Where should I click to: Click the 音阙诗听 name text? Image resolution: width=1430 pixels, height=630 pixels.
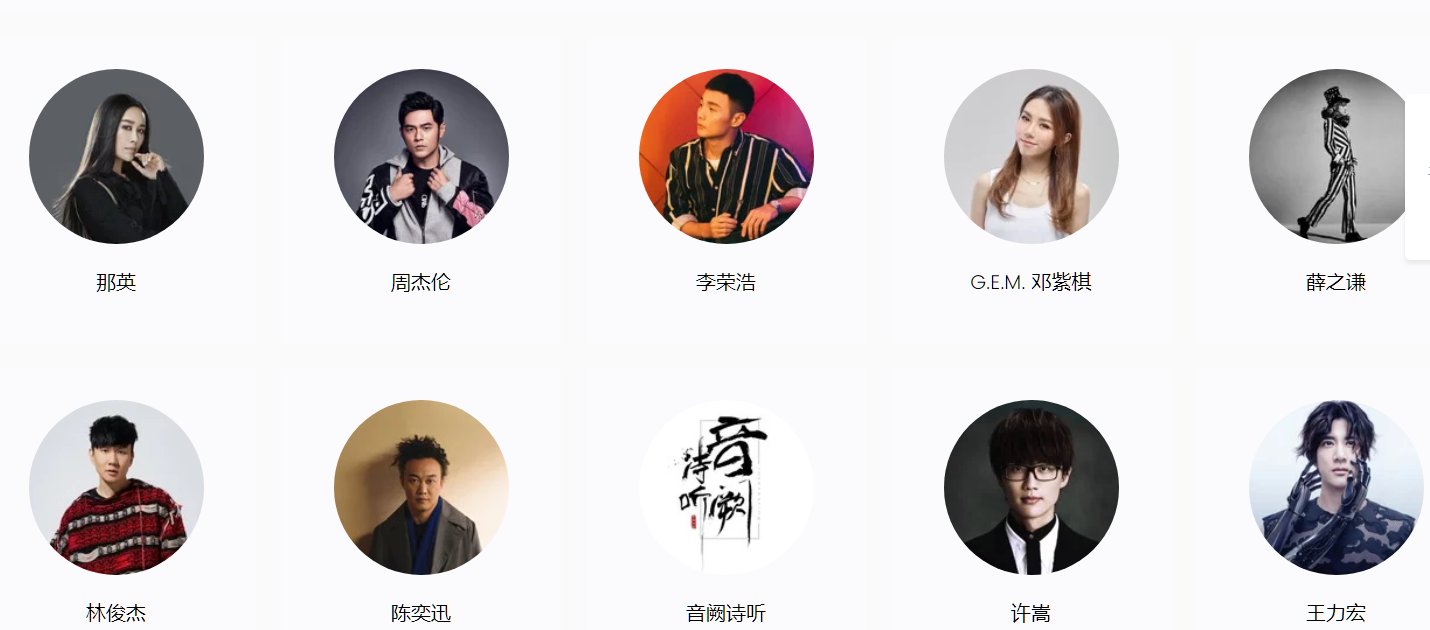tap(726, 614)
